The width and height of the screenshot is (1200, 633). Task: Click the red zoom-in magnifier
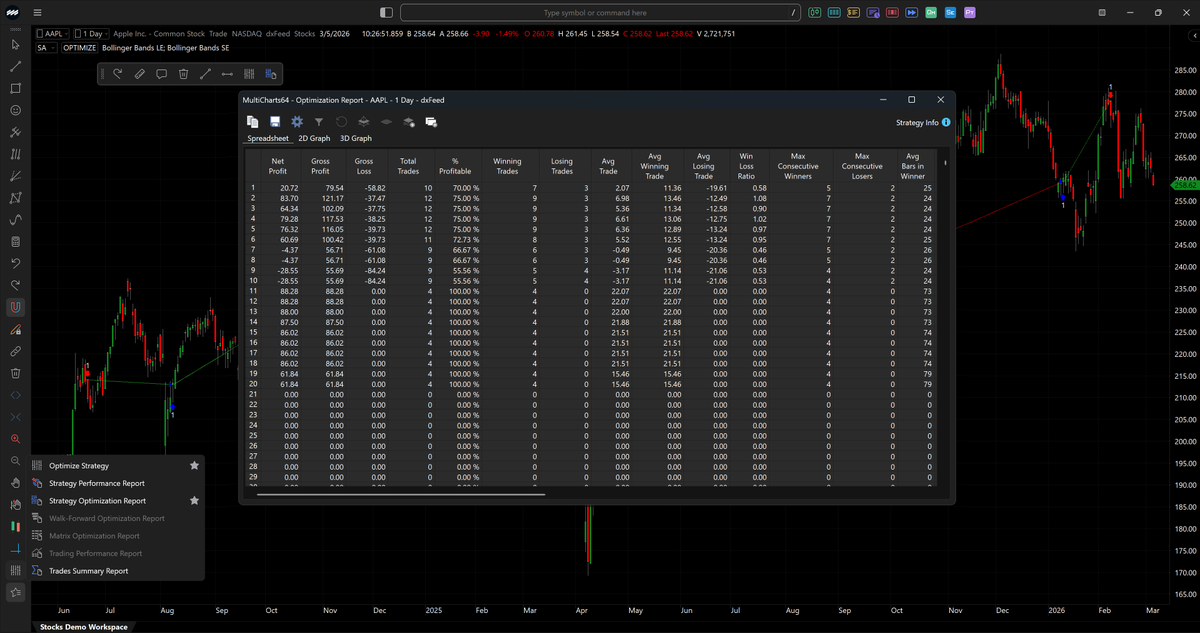tap(15, 439)
